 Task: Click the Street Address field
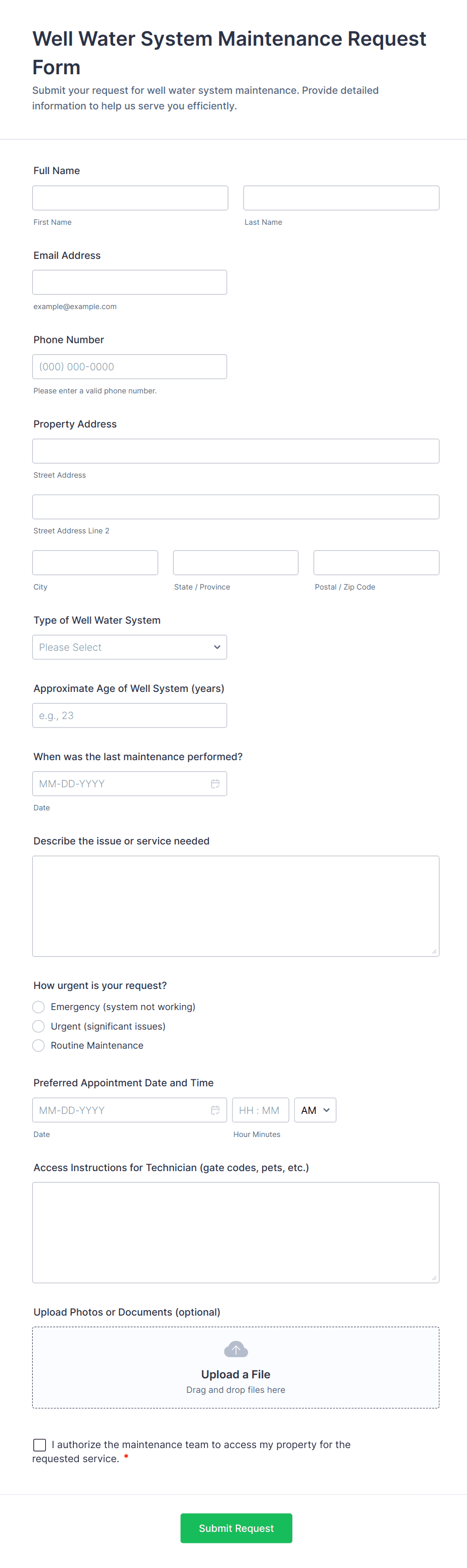pyautogui.click(x=236, y=451)
